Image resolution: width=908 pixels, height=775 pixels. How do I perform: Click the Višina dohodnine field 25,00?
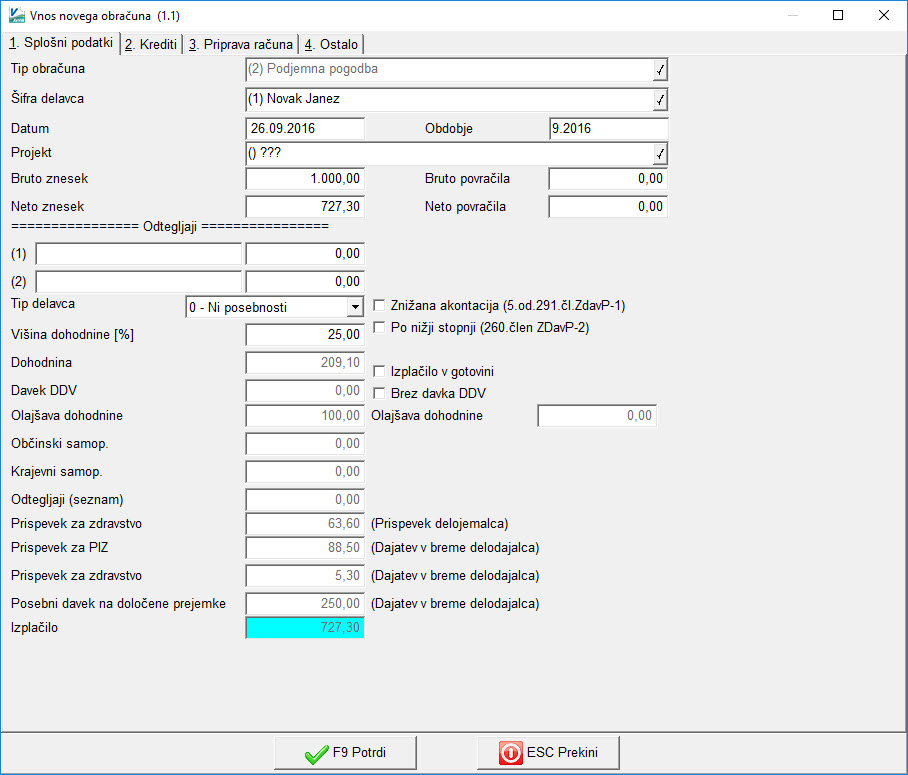305,334
